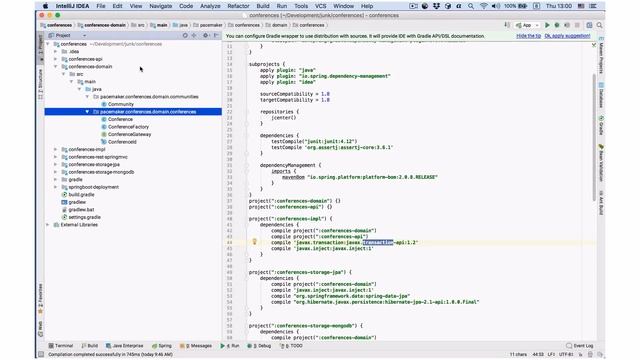The height and width of the screenshot is (360, 640).
Task: Collapse the conferences root project node
Action: click(48, 44)
